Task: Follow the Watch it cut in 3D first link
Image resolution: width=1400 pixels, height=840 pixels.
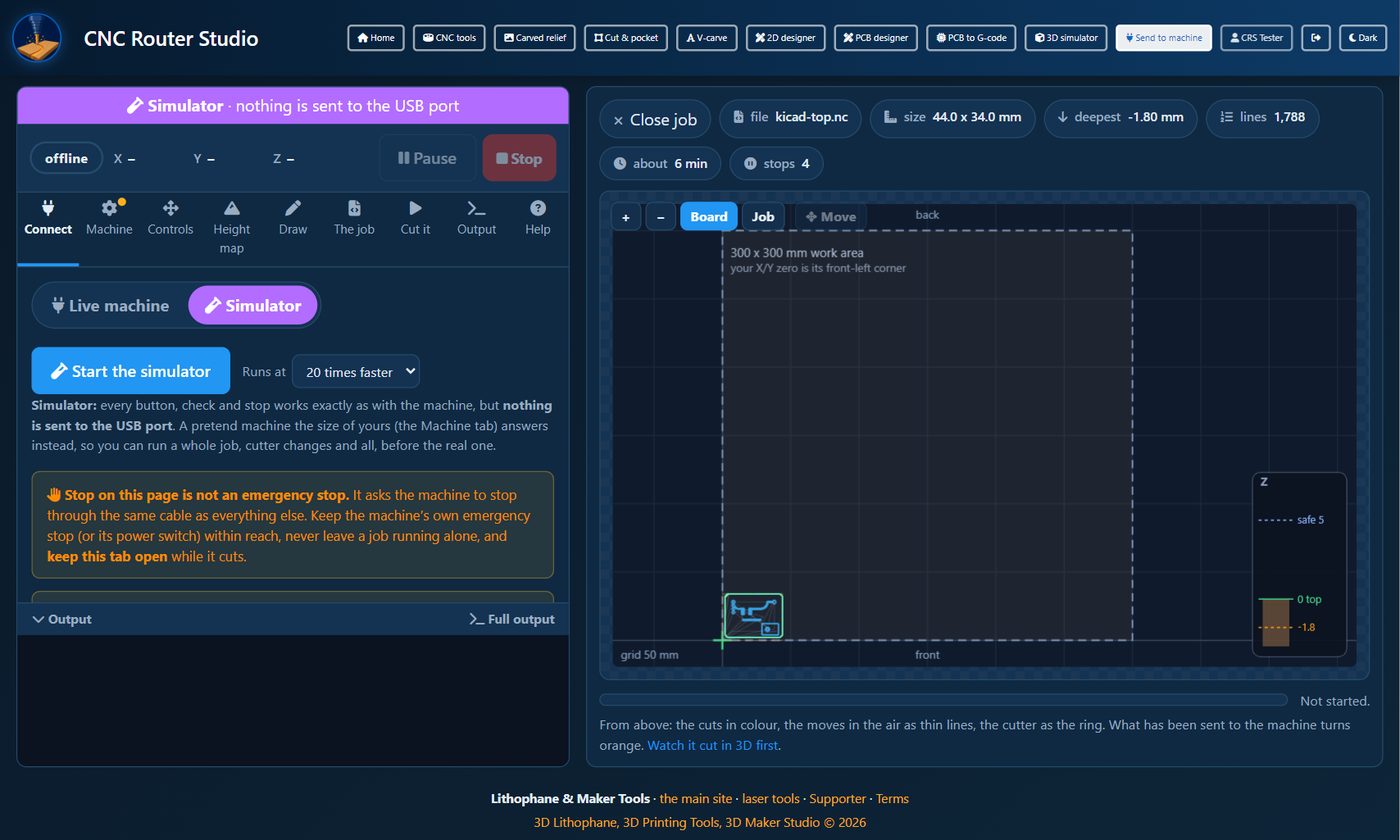Action: tap(713, 745)
